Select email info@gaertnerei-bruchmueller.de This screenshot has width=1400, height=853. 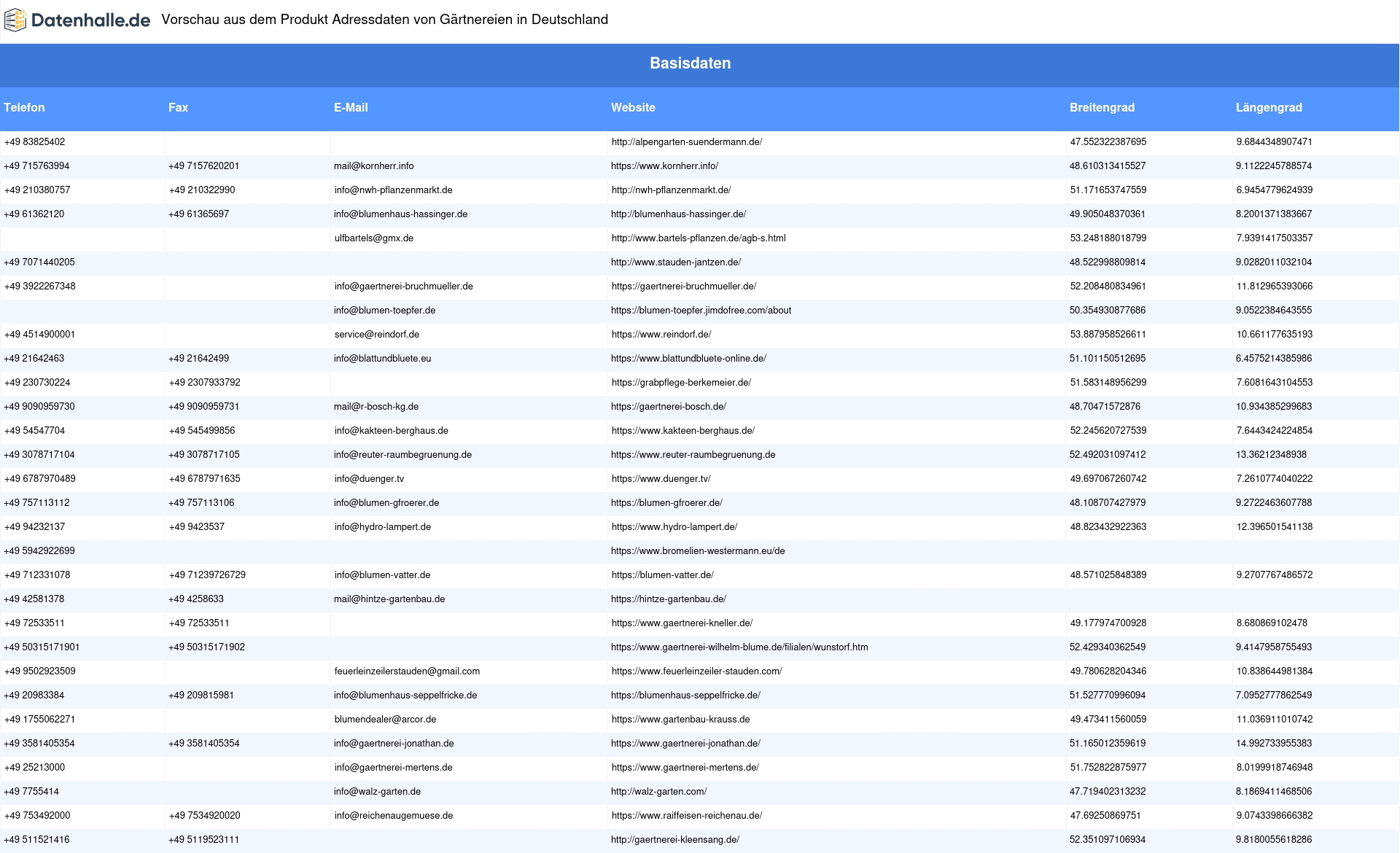[x=404, y=287]
